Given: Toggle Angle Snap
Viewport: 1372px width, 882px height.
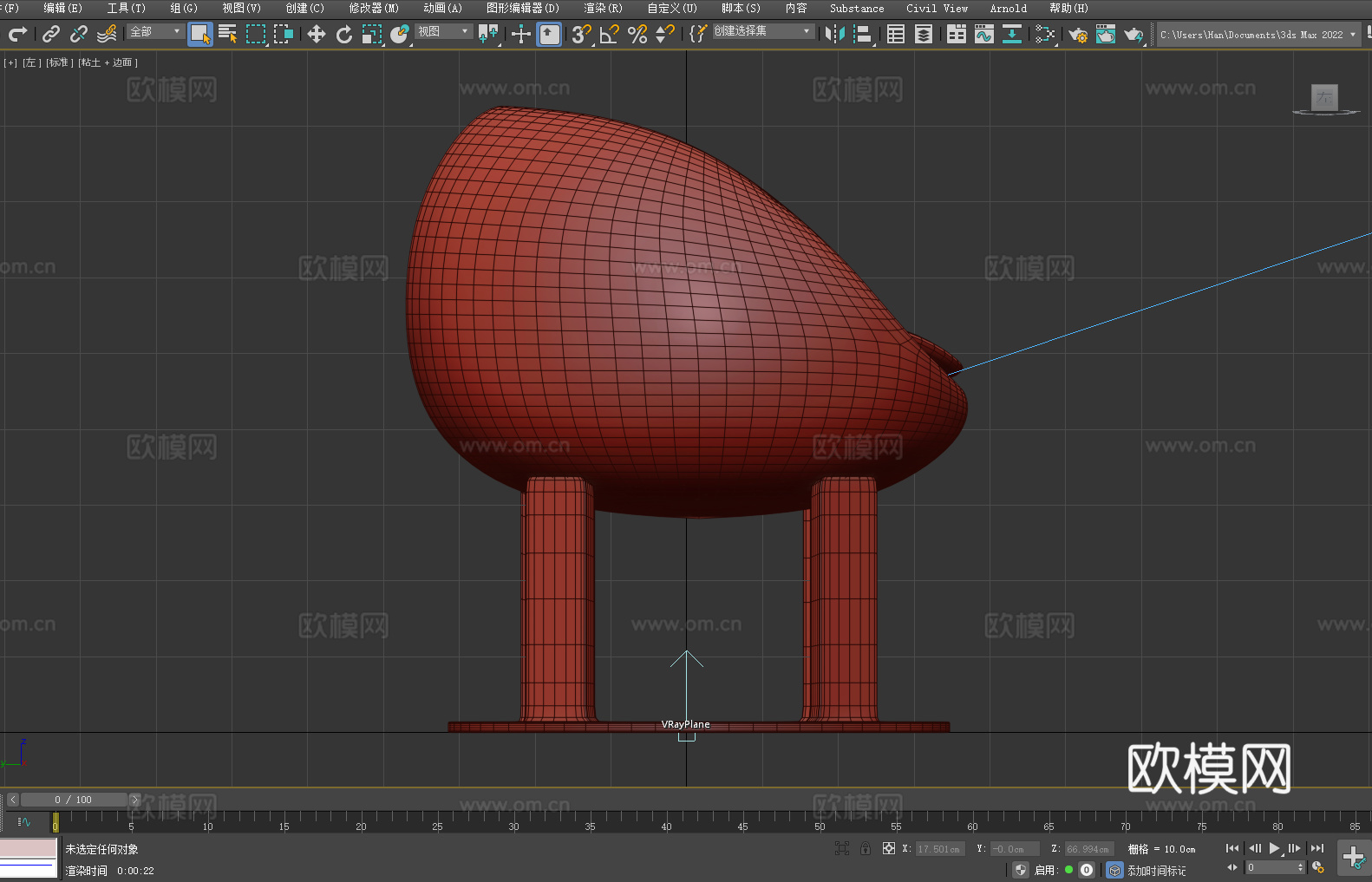Looking at the screenshot, I should [610, 34].
